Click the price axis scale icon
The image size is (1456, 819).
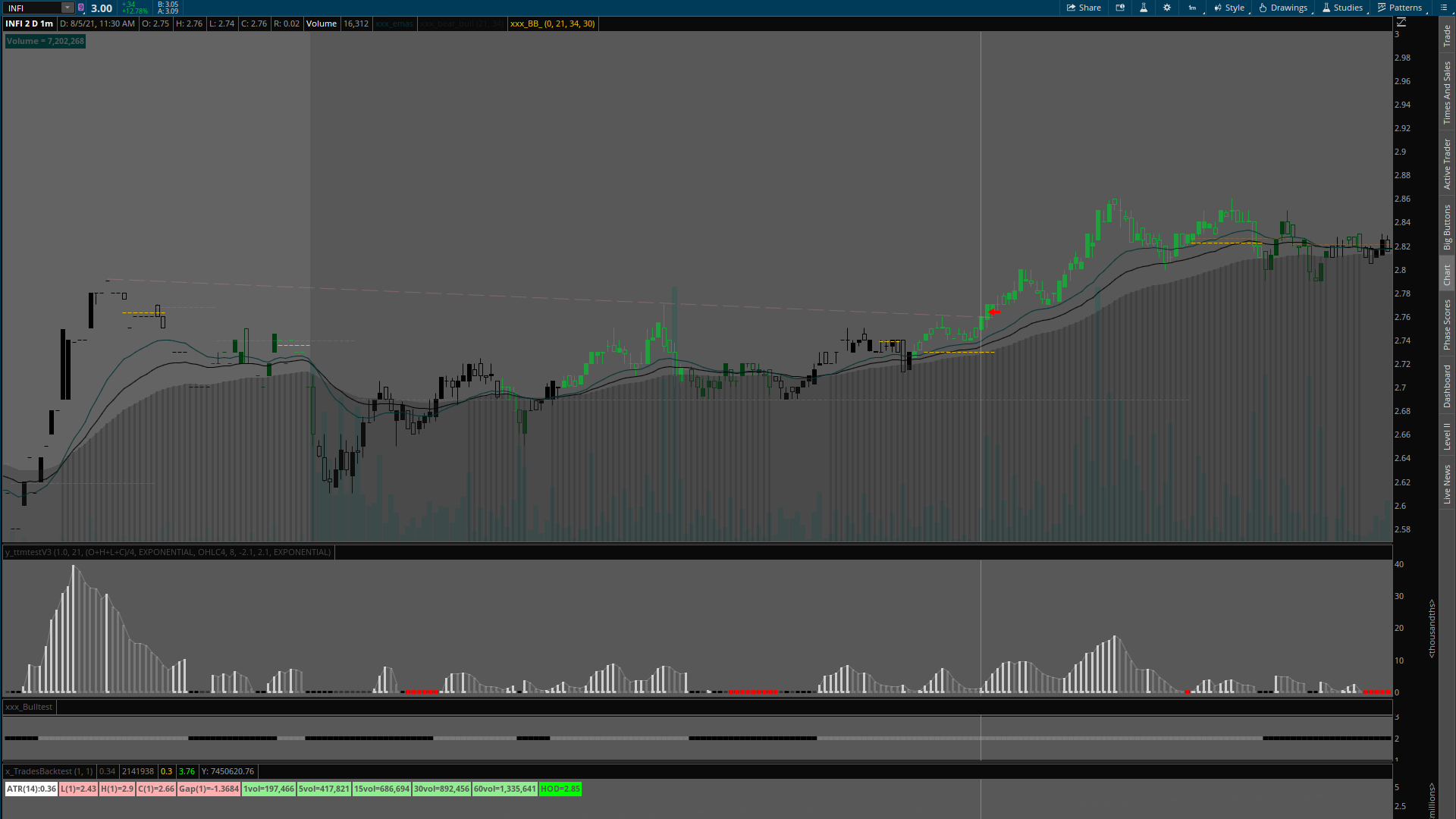pyautogui.click(x=1401, y=23)
